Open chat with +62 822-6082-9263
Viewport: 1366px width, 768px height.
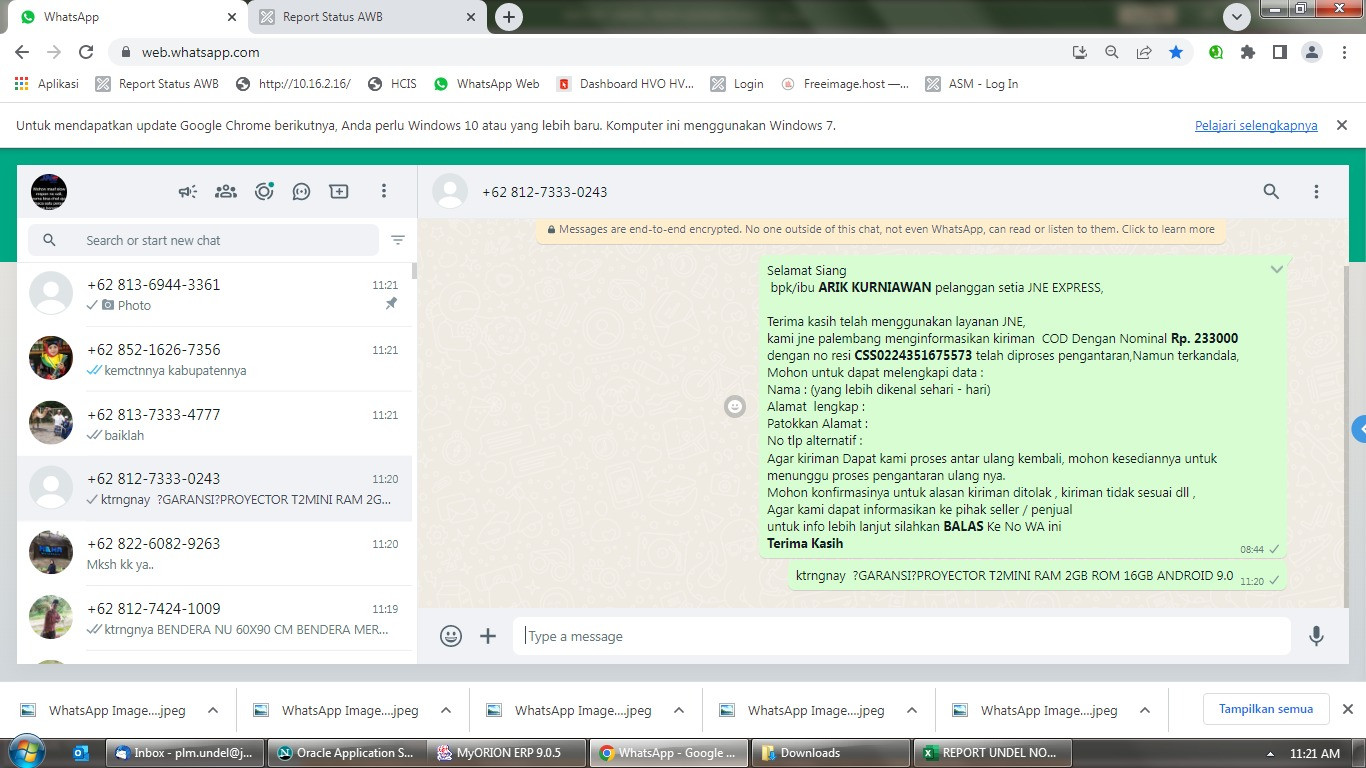[x=215, y=553]
